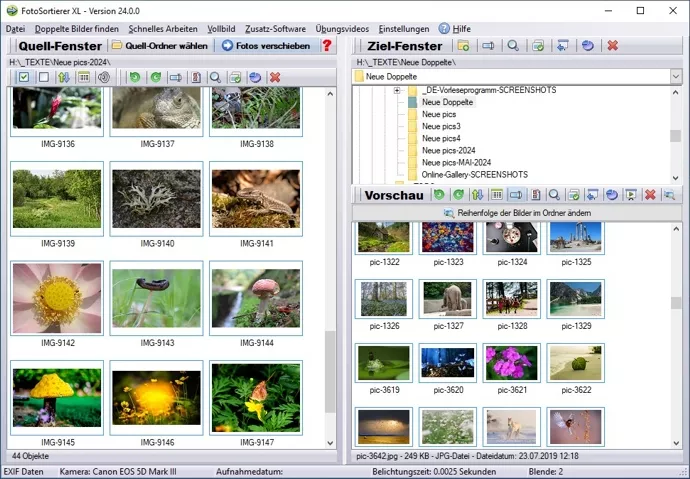Click the slideshow play icon in Vorschau toolbar
The height and width of the screenshot is (479, 690).
tap(631, 195)
